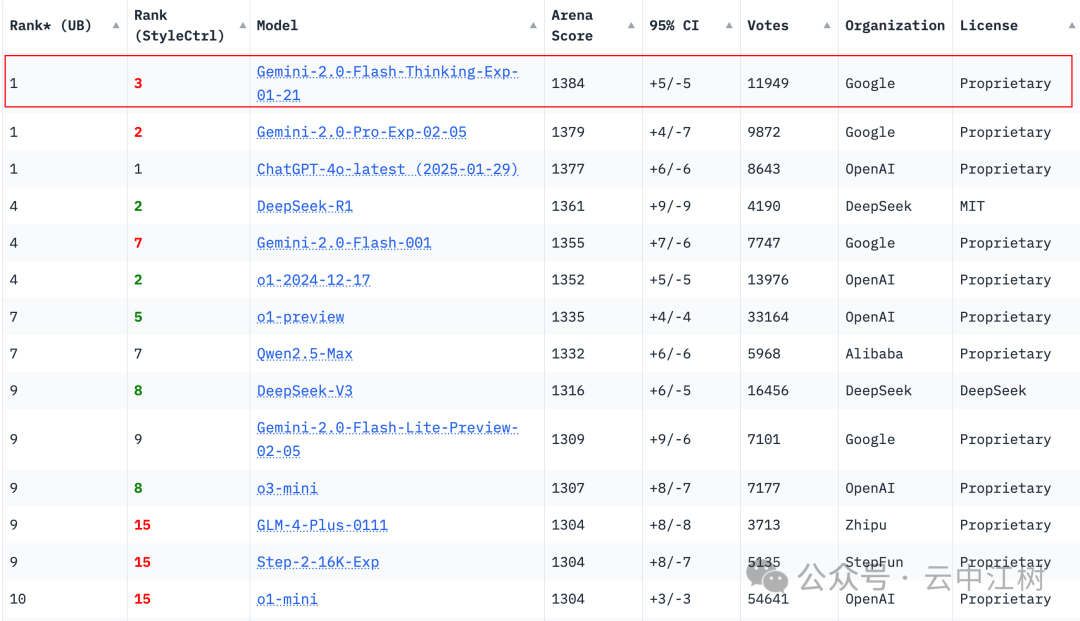Image resolution: width=1080 pixels, height=621 pixels.
Task: Follow the Gemini-2.0-Flash-001 link
Action: pyautogui.click(x=344, y=243)
